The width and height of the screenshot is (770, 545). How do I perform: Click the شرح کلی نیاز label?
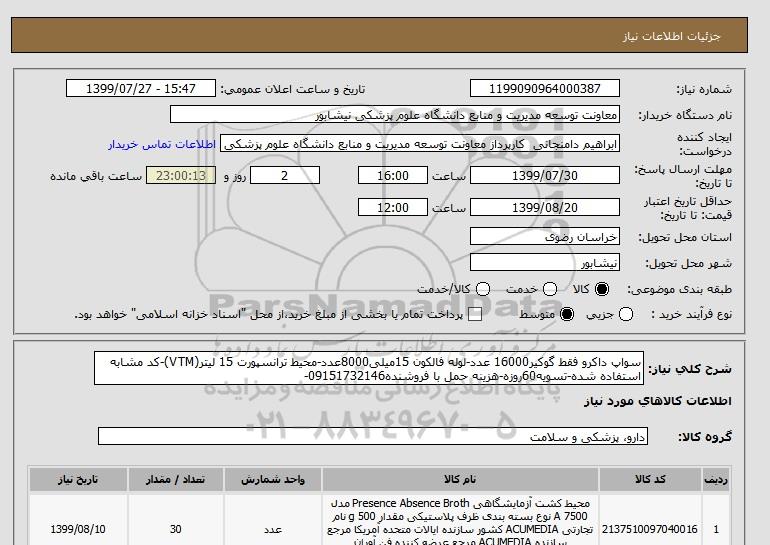pyautogui.click(x=690, y=369)
